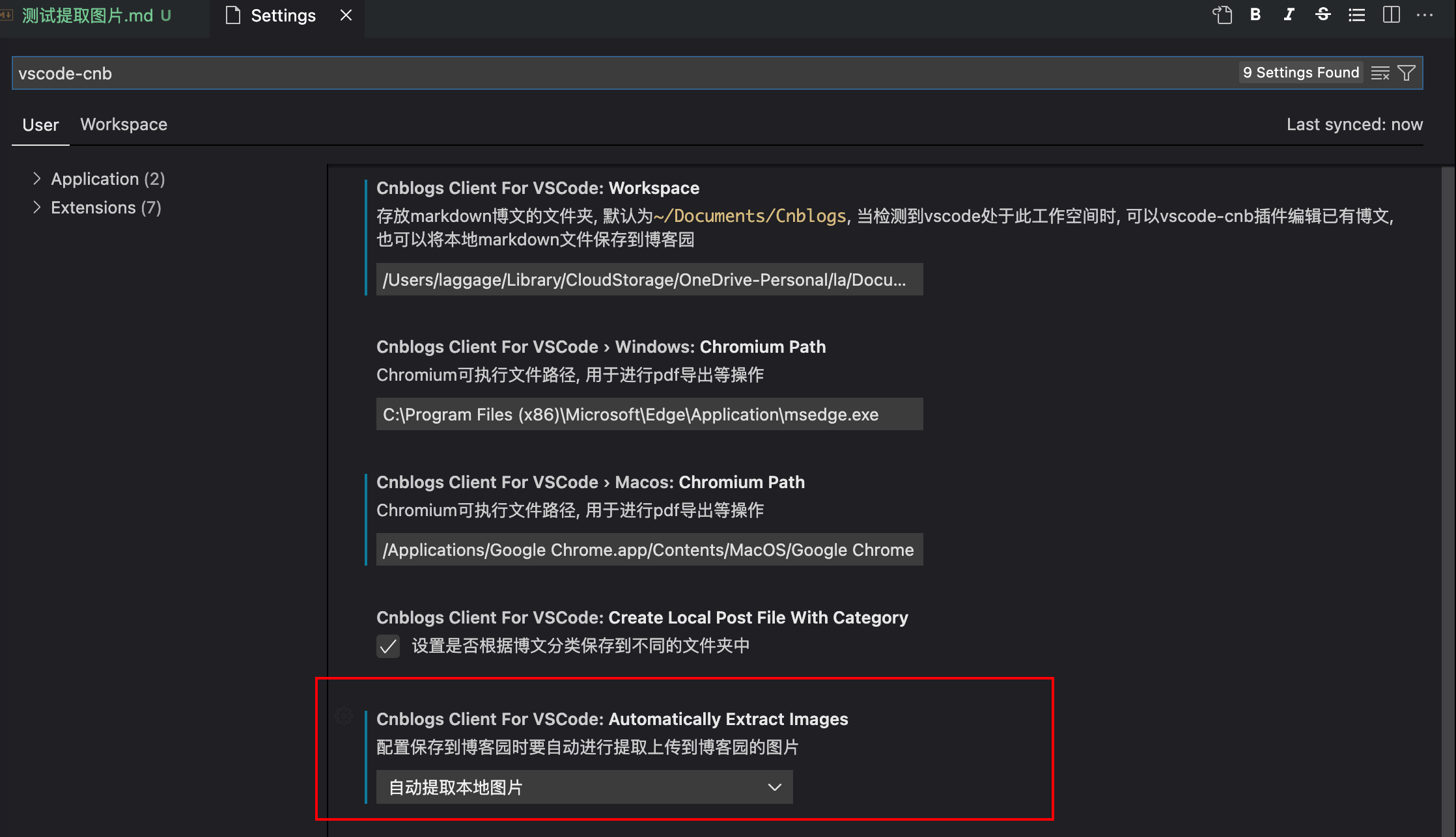Clear settings search input icon
Image resolution: width=1456 pixels, height=837 pixels.
[x=1380, y=73]
